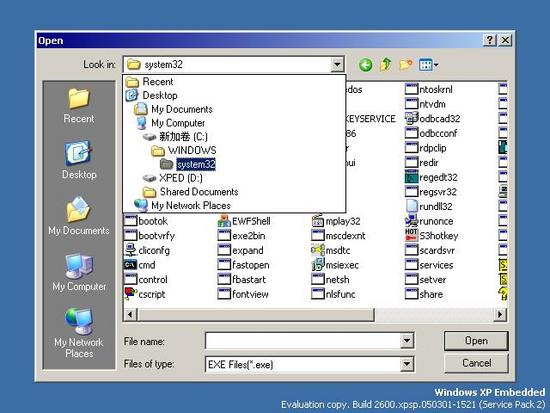The width and height of the screenshot is (550, 413).
Task: Select the nlsfunc file
Action: [x=333, y=294]
